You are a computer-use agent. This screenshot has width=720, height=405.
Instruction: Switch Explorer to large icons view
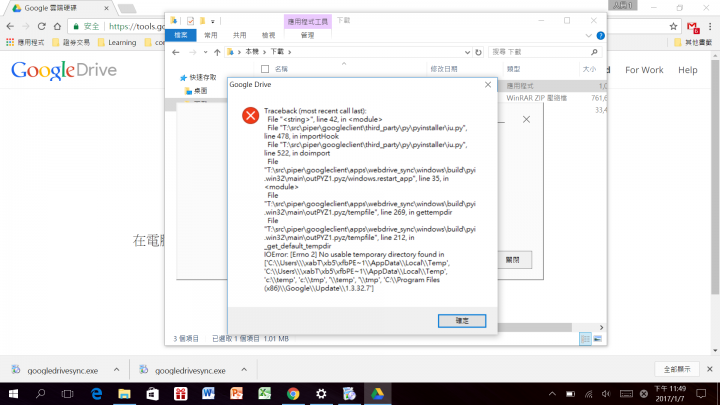[x=597, y=339]
